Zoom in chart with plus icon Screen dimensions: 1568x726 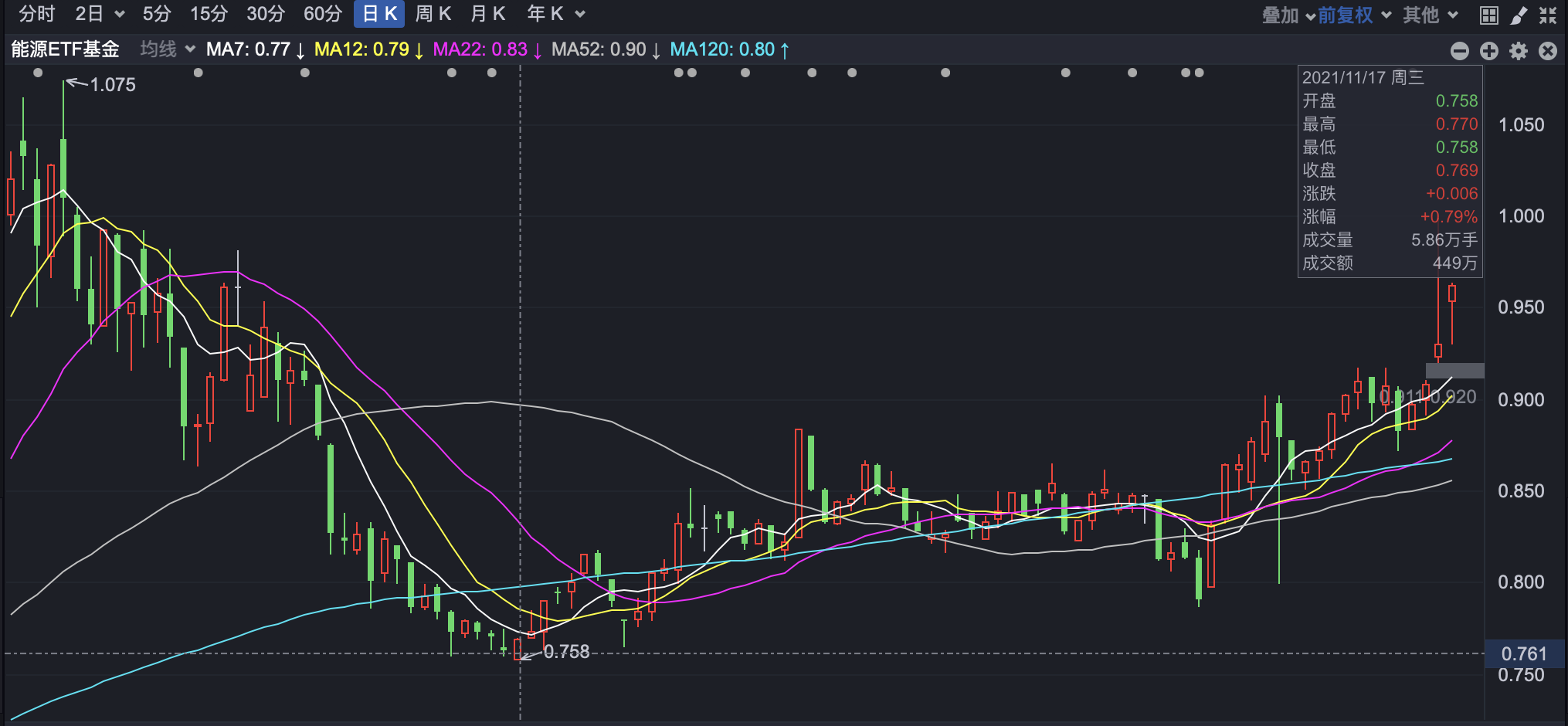point(1488,51)
